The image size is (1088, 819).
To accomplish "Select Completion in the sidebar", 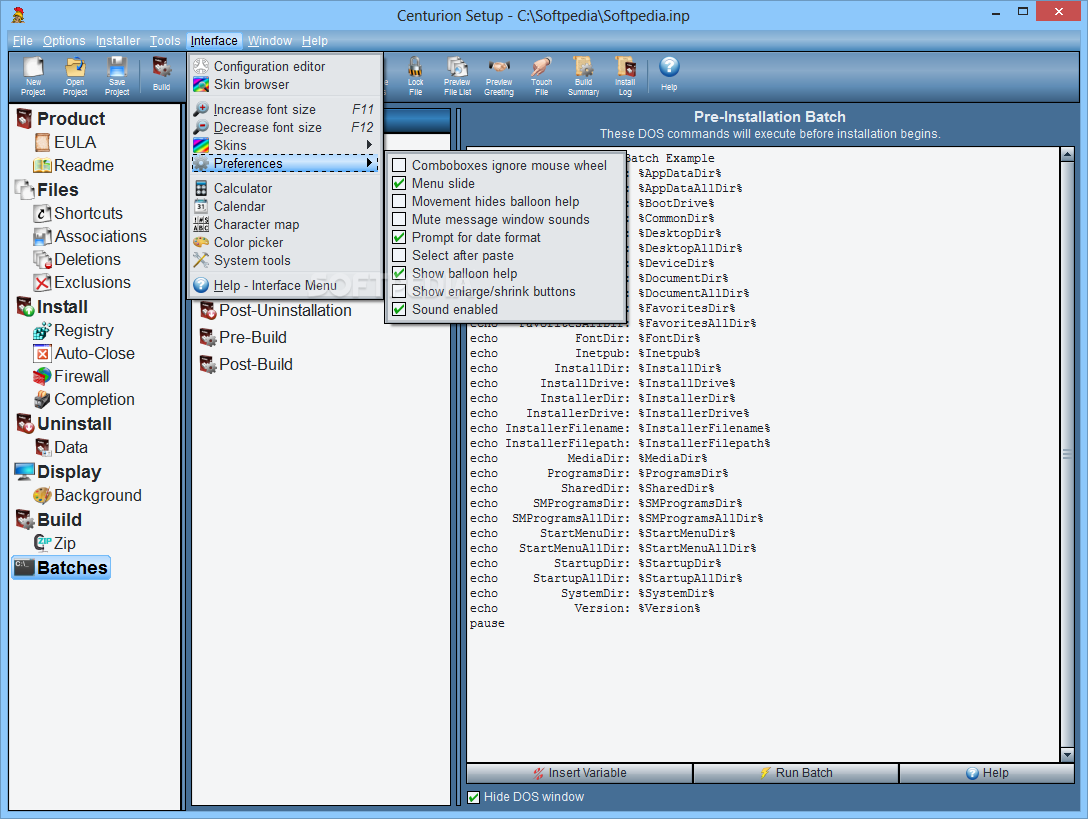I will 84,399.
